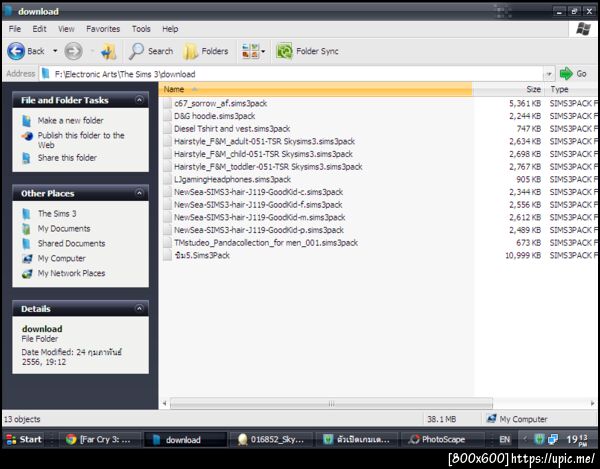Open My Documents from Other Places
The image size is (600, 469).
click(x=64, y=228)
